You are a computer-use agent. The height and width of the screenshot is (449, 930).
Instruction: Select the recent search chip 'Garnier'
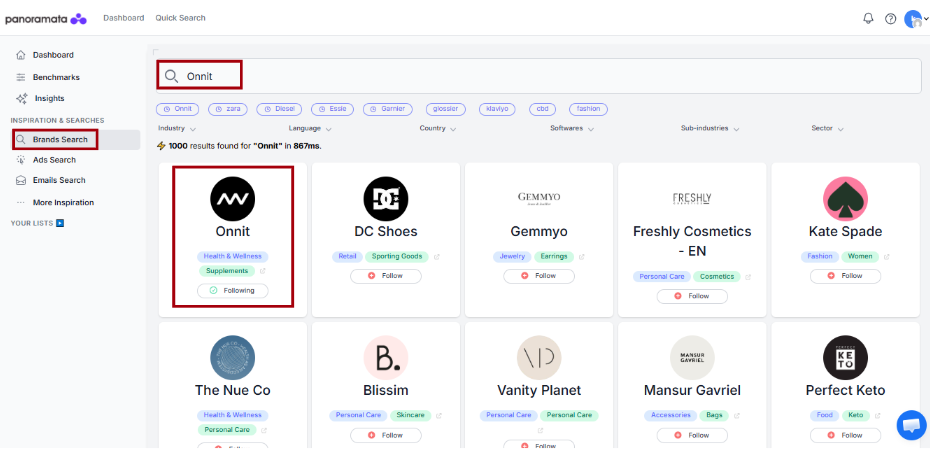point(387,109)
